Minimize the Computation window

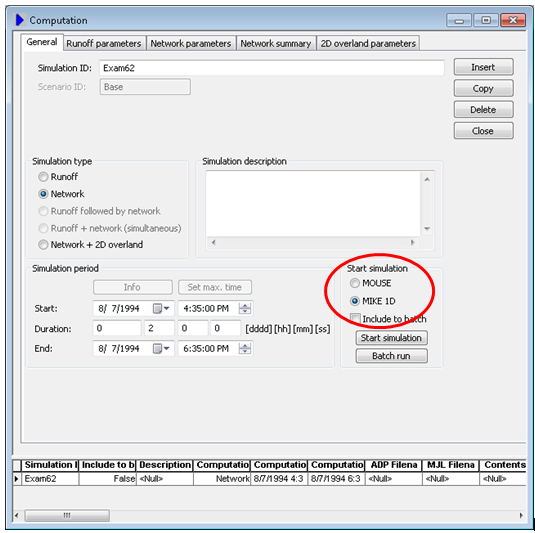point(459,20)
